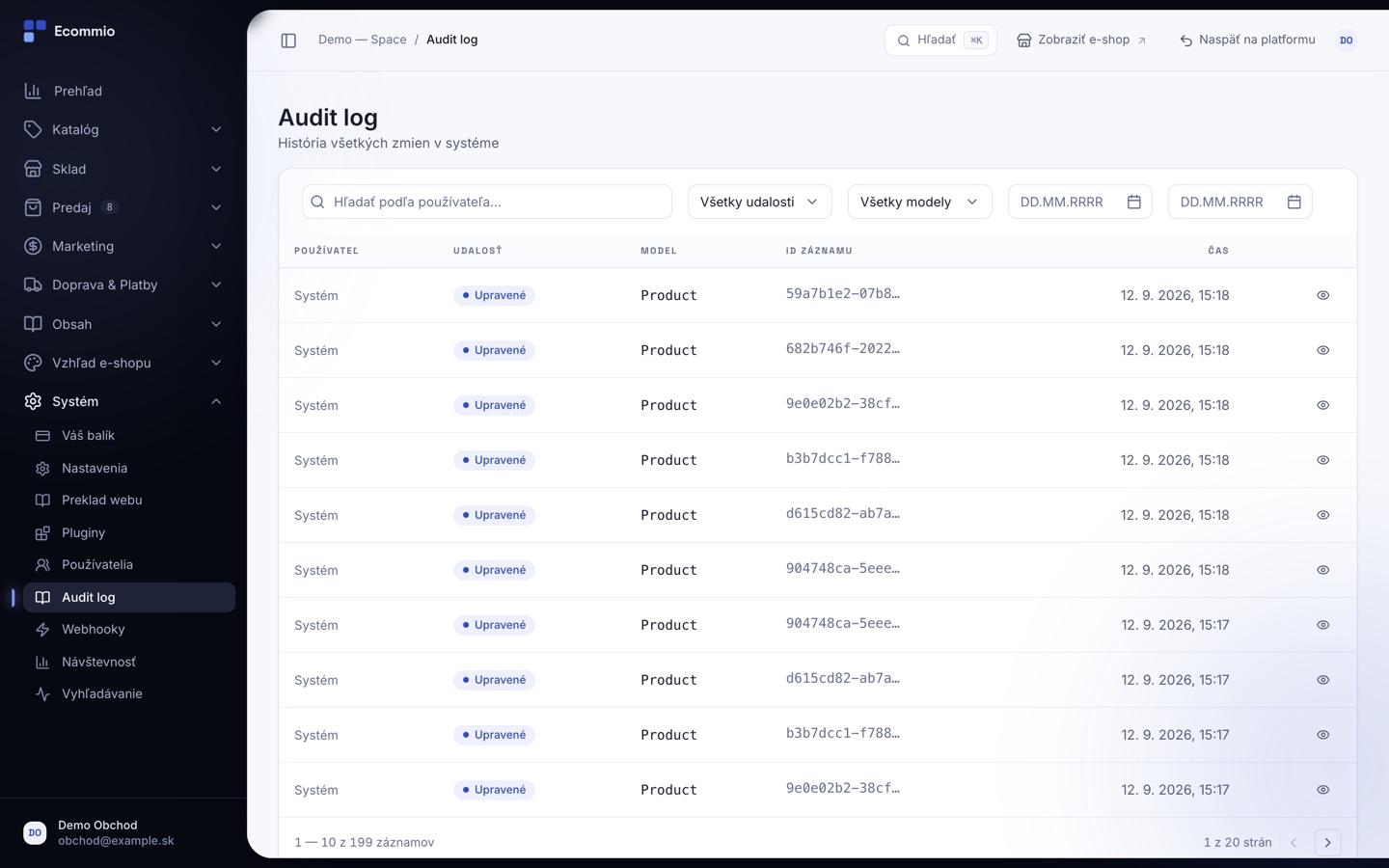View details of d615cd82-ab7a at 15:18
1389x868 pixels.
1323,515
